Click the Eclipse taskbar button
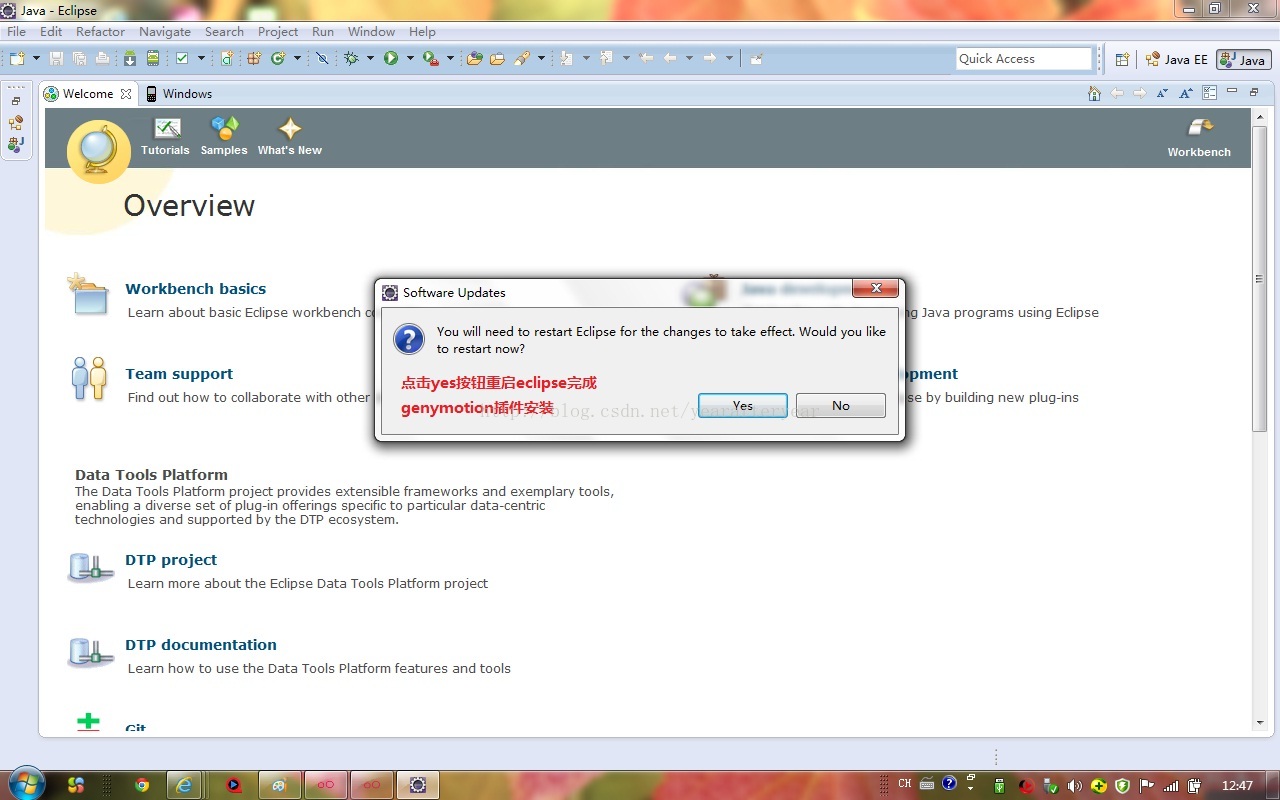Viewport: 1280px width, 800px height. 417,785
